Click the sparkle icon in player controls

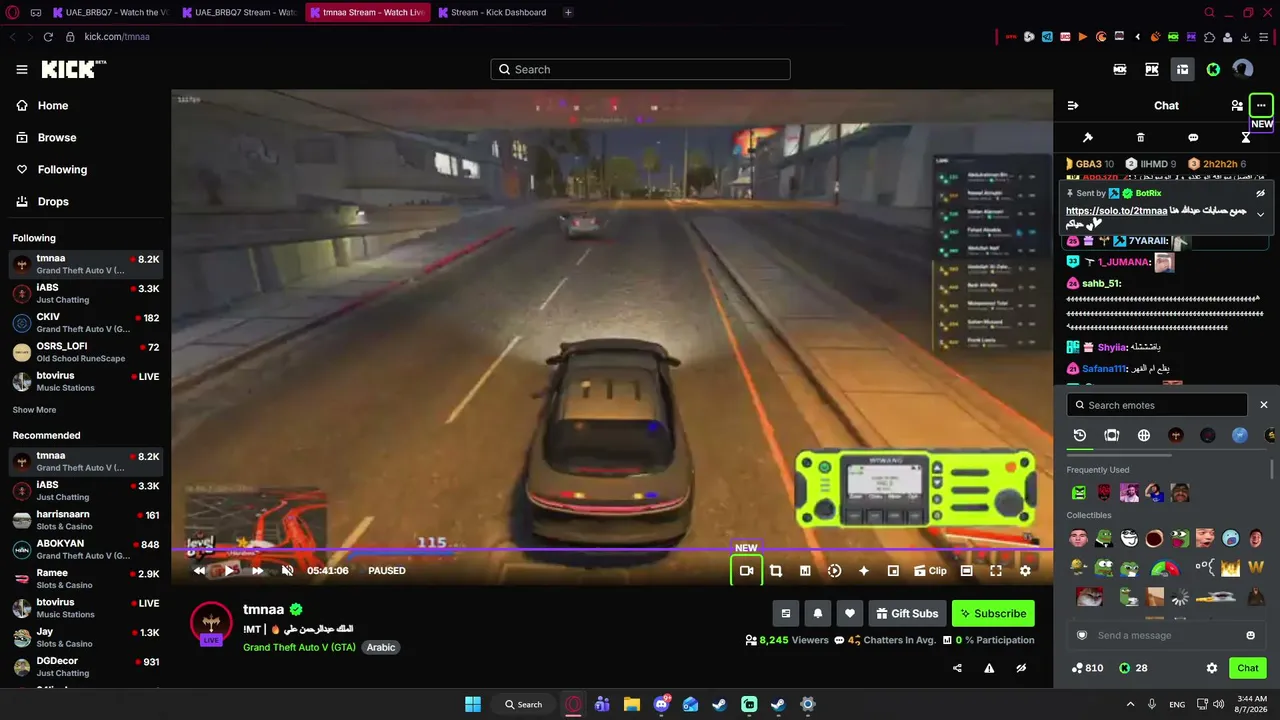coord(864,571)
